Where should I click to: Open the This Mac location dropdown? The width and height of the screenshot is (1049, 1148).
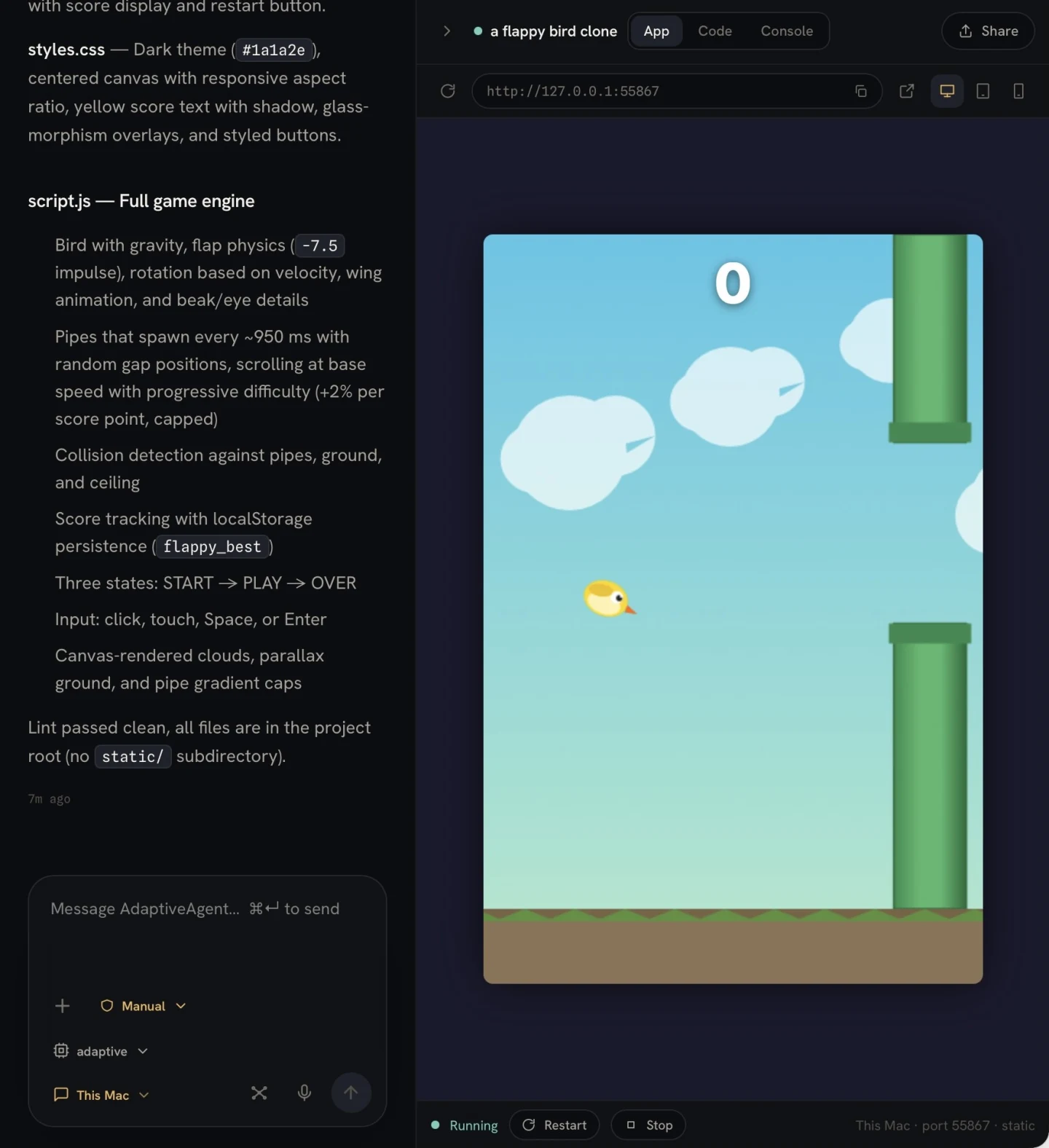pyautogui.click(x=102, y=1095)
